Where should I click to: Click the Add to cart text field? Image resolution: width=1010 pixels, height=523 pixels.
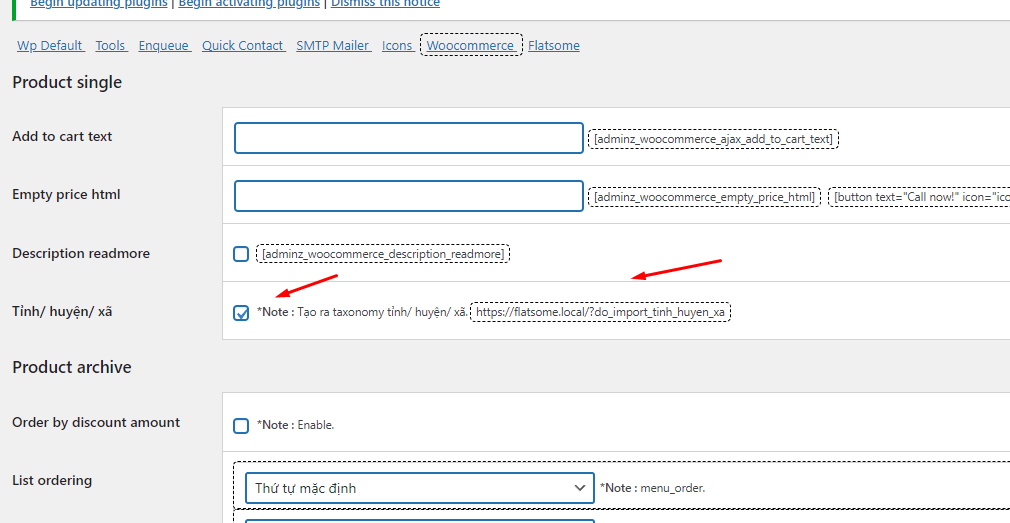point(408,138)
